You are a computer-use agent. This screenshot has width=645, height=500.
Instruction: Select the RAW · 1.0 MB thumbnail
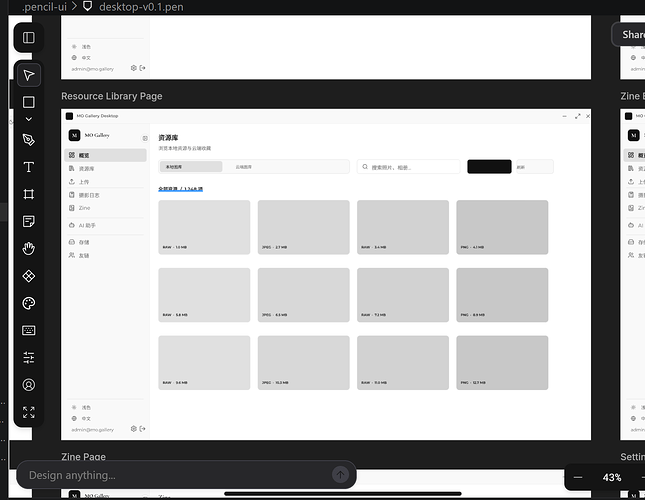[204, 227]
